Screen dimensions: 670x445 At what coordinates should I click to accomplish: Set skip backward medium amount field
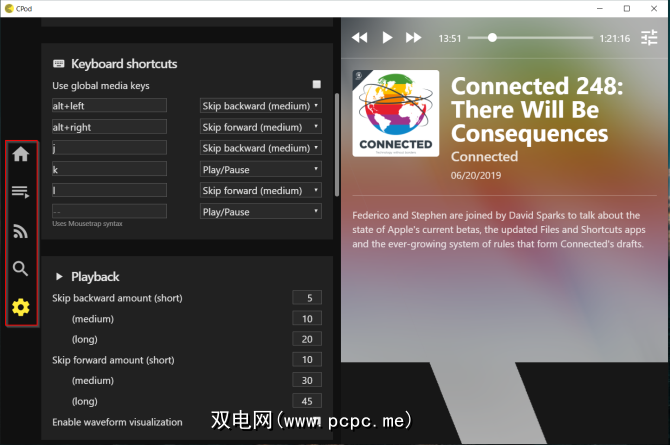(307, 318)
